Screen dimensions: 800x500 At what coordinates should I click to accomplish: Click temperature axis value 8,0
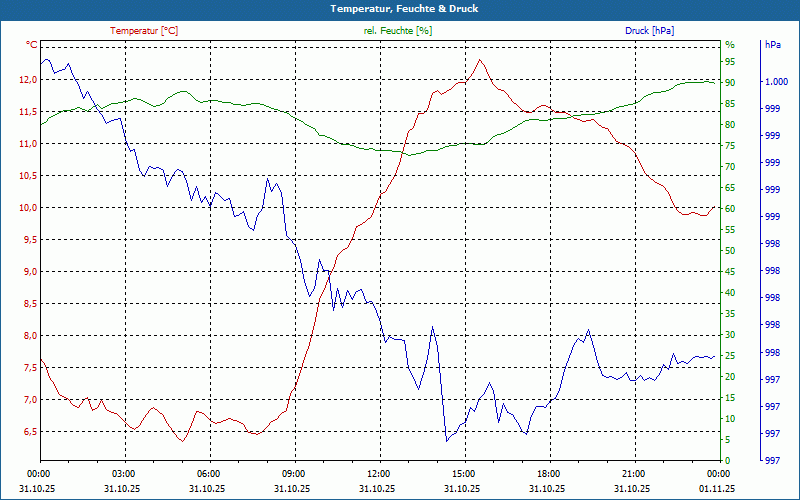tap(31, 336)
